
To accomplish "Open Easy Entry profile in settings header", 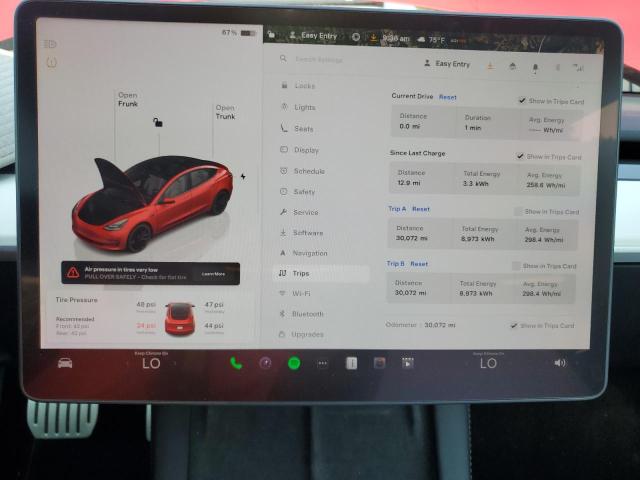I will coord(447,64).
